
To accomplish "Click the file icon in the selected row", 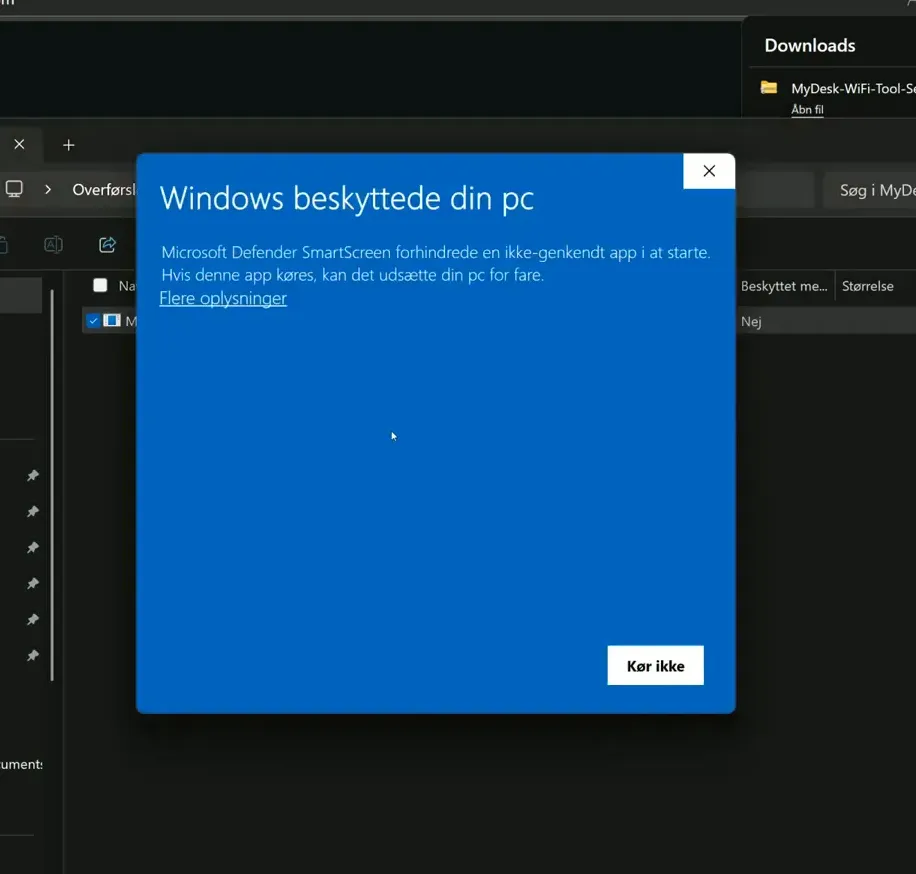I will (x=112, y=320).
